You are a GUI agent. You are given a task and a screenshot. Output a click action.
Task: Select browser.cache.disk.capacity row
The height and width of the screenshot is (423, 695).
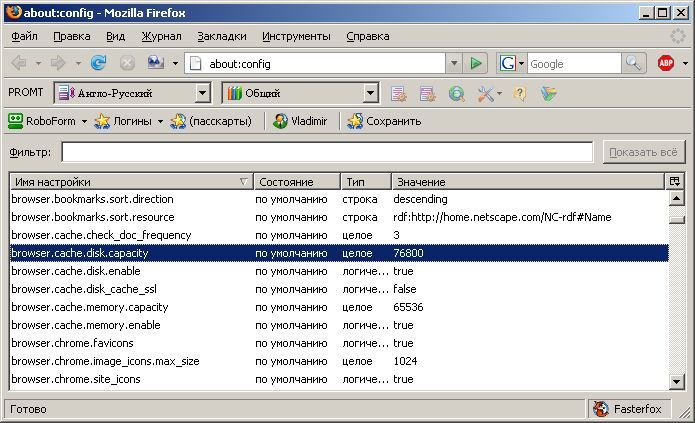click(x=339, y=253)
